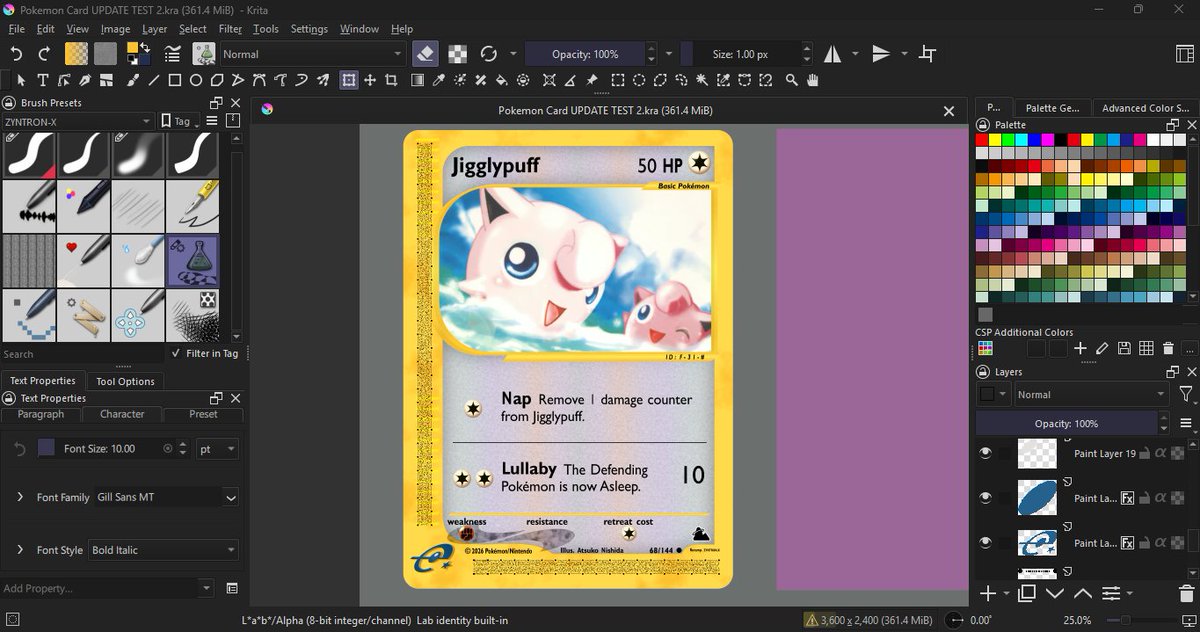Expand the Font Family property row
1200x632 pixels.
coord(21,497)
